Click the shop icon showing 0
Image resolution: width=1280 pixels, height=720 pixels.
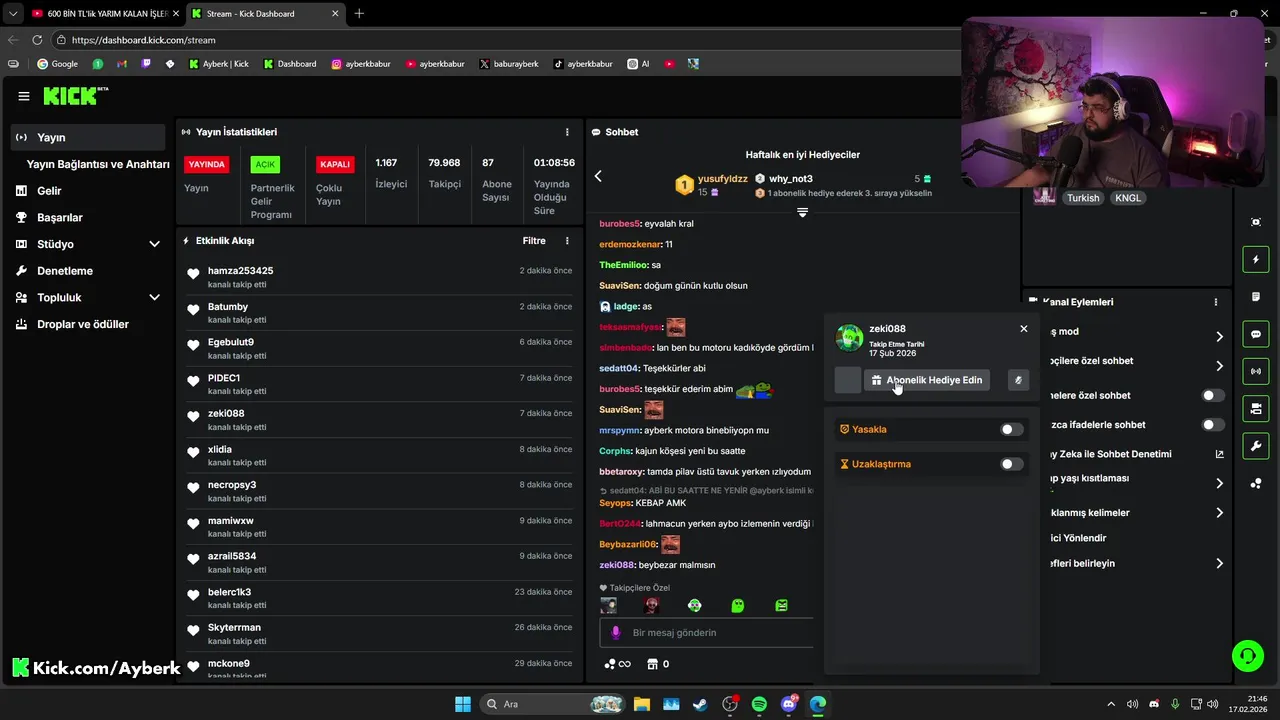658,664
